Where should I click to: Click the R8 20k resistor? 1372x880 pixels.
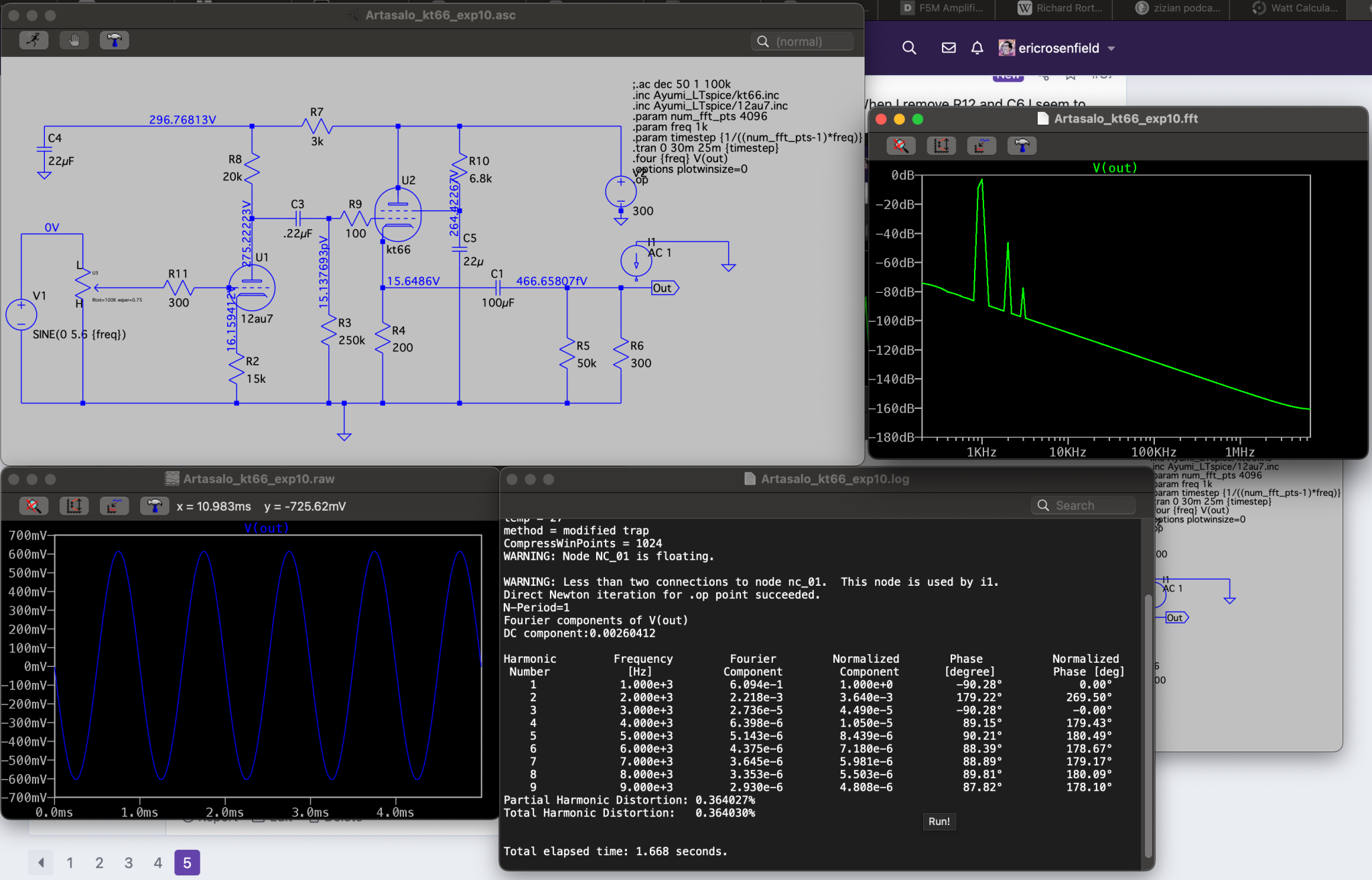tap(251, 168)
